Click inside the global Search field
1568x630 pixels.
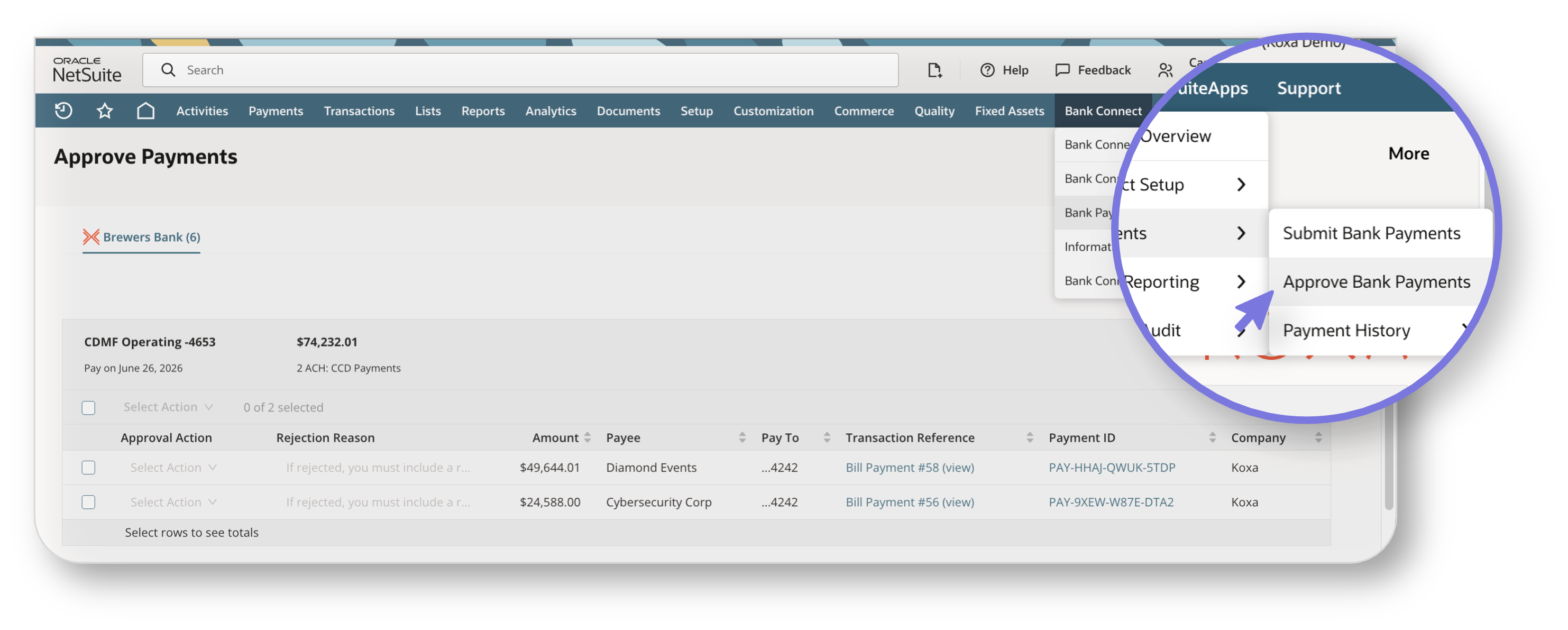[520, 70]
